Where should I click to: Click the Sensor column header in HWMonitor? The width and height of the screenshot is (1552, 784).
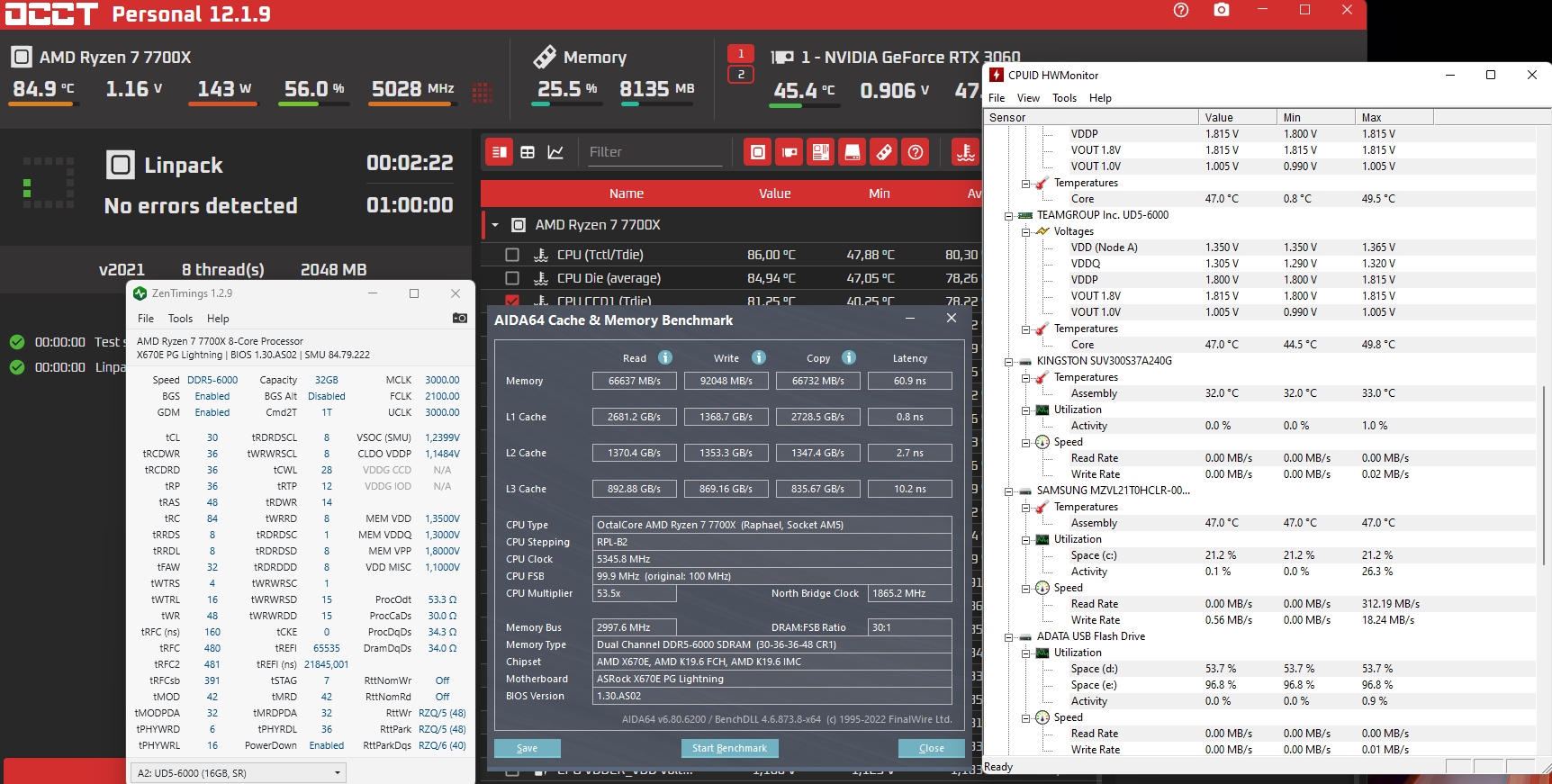tap(1090, 117)
